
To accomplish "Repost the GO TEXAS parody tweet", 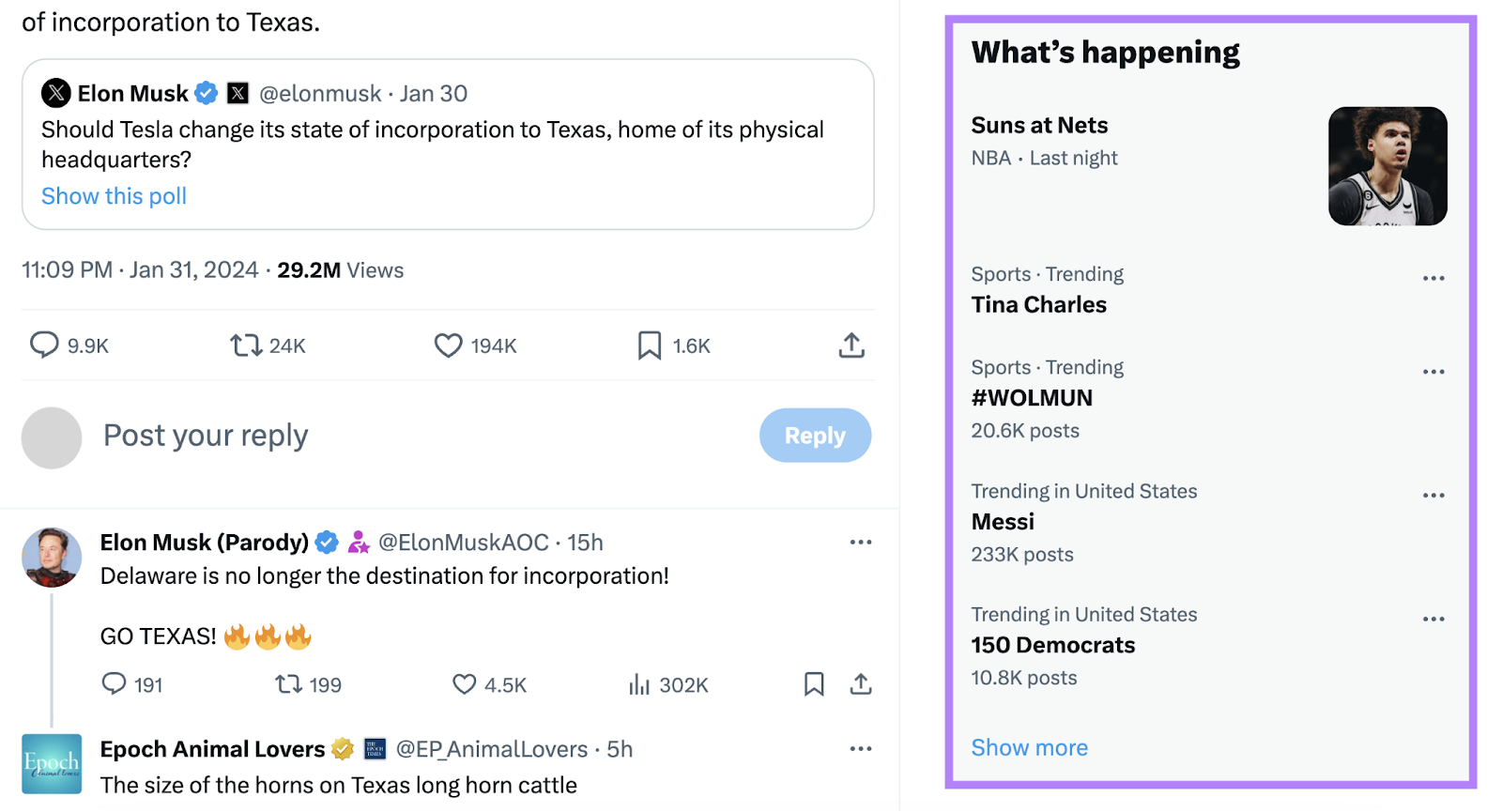I will coord(286,685).
